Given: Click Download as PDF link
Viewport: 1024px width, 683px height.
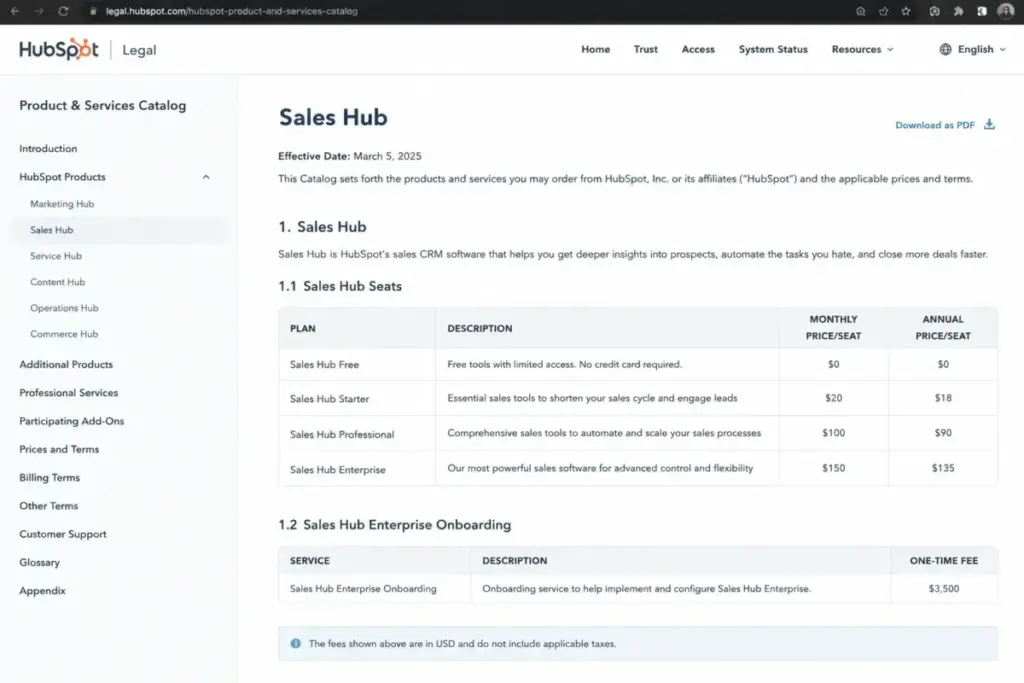Looking at the screenshot, I should [935, 125].
